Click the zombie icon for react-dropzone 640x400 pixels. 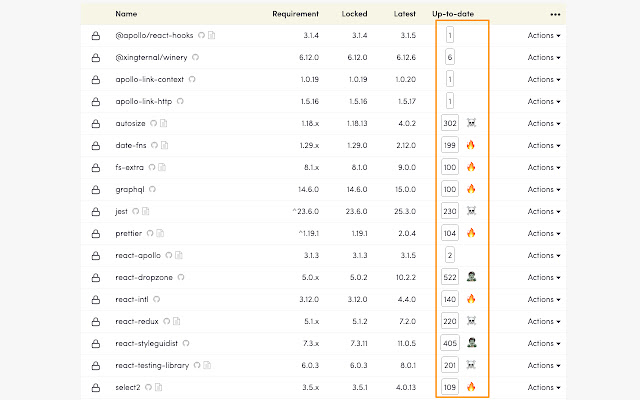[x=471, y=277]
